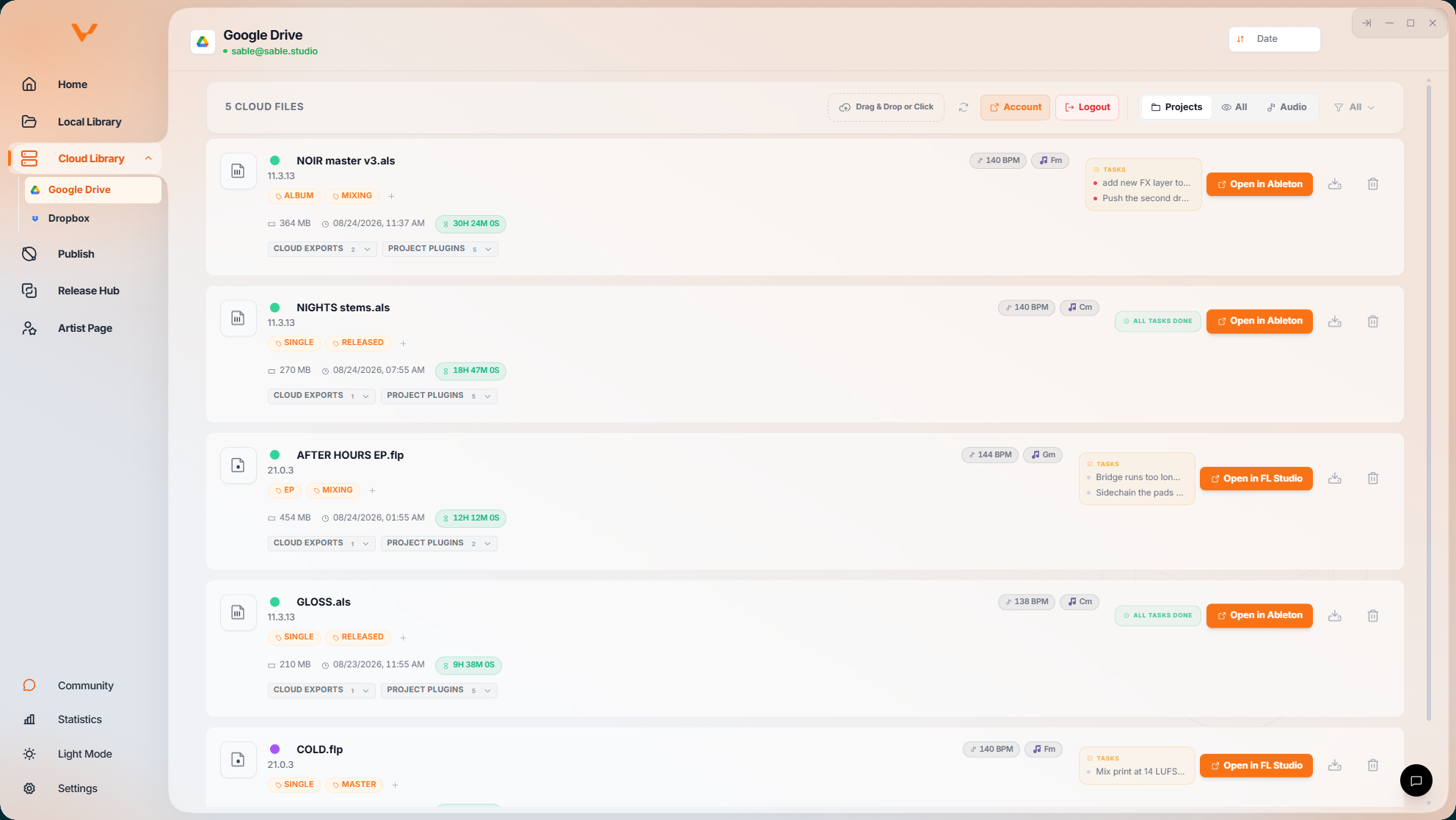
Task: Click the vertical scrollbar of file list
Action: 1428,402
